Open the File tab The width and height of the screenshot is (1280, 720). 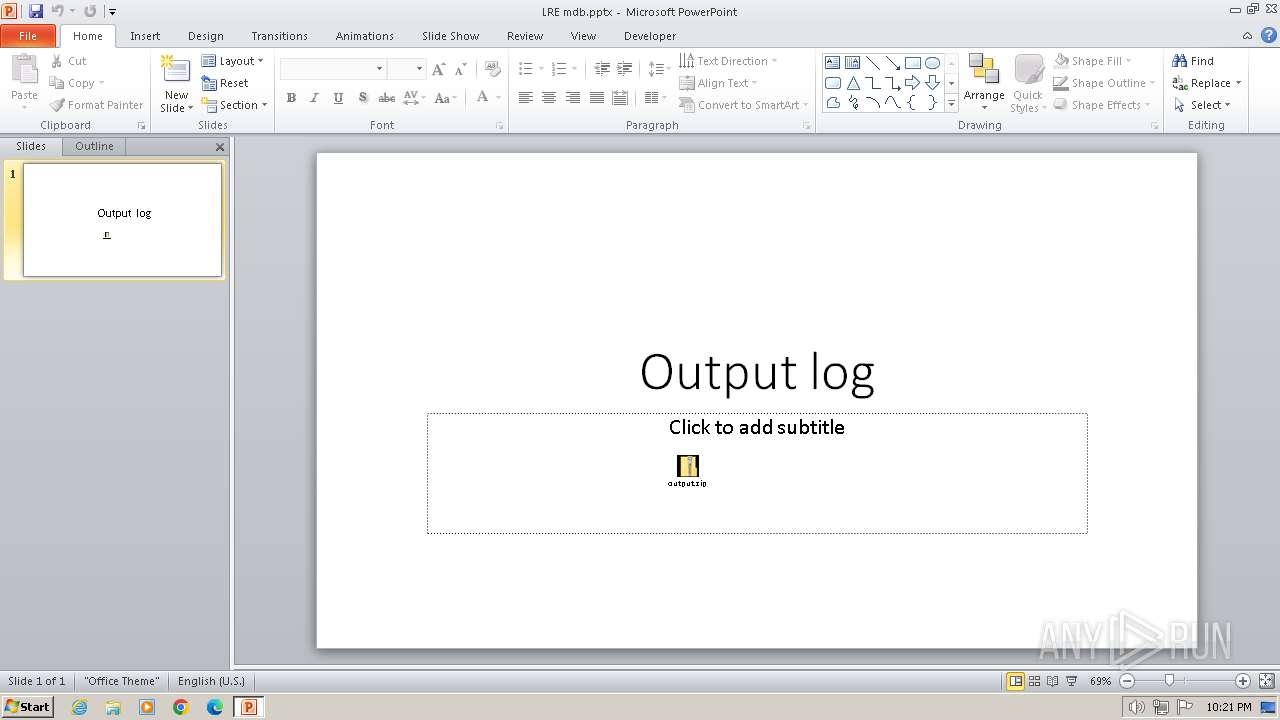coord(28,36)
